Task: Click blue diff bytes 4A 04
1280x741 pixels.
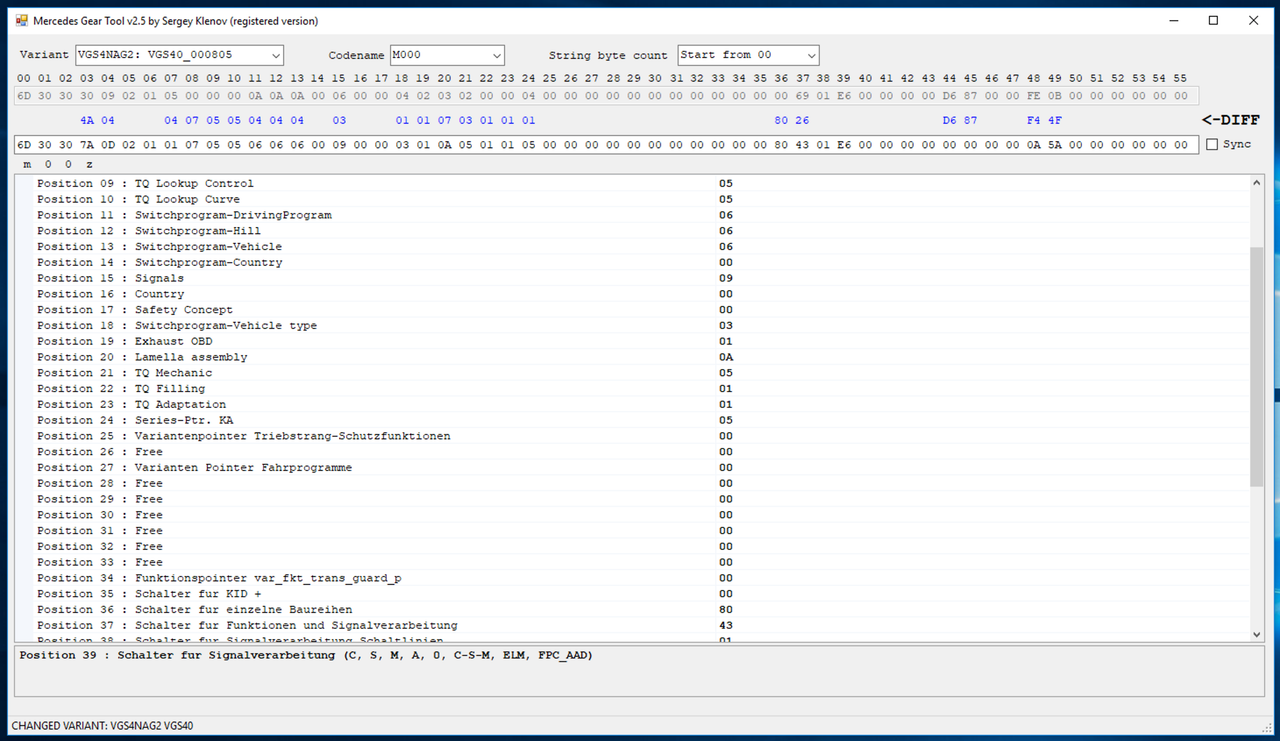Action: click(x=98, y=120)
